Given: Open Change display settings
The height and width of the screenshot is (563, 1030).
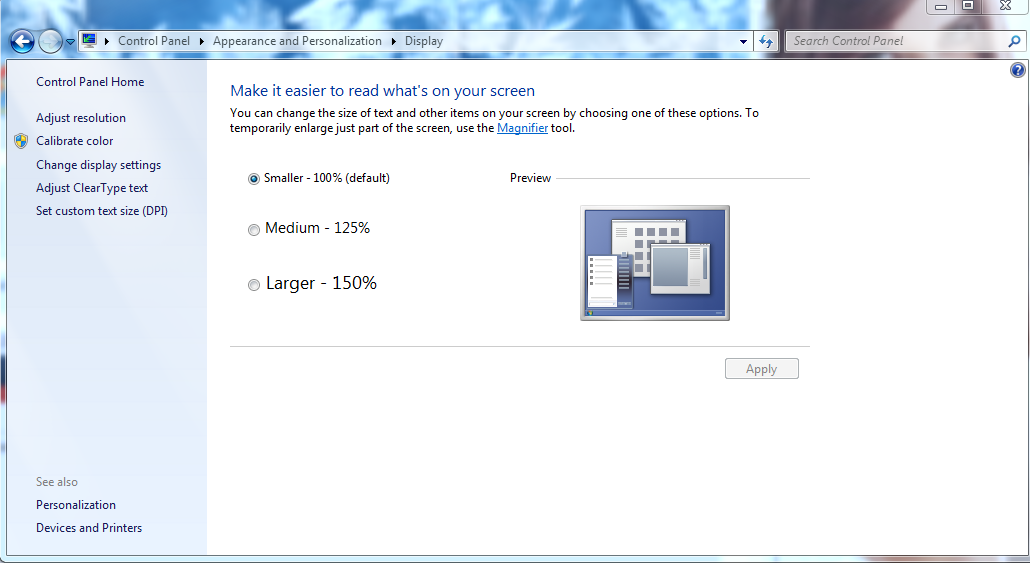Looking at the screenshot, I should pos(99,165).
